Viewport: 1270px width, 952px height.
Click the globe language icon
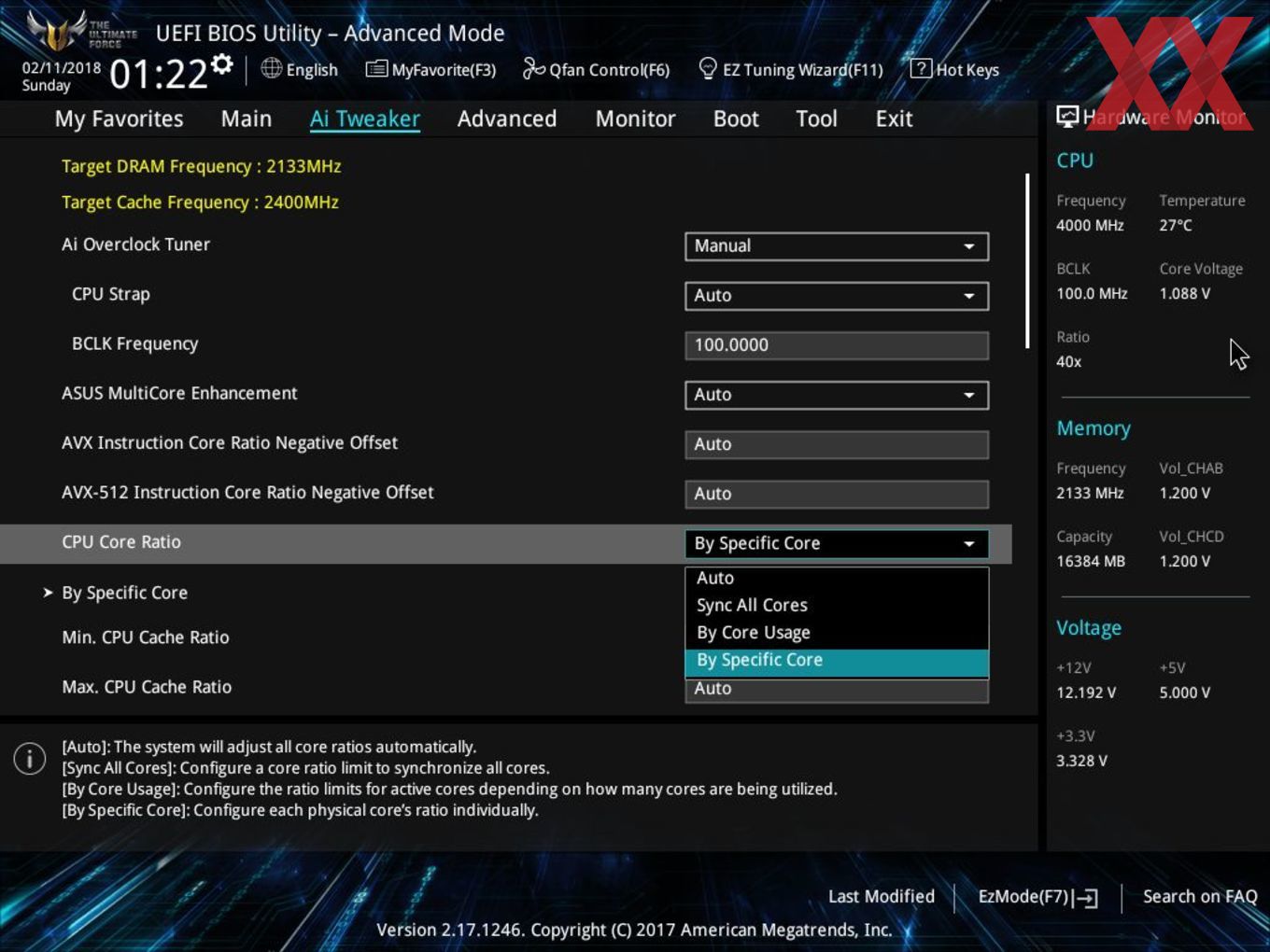(271, 68)
